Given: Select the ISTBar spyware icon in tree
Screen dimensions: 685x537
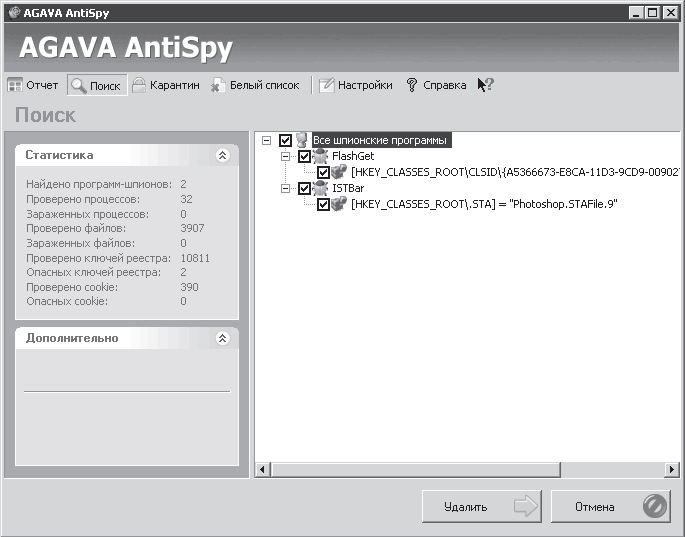Looking at the screenshot, I should (x=321, y=188).
